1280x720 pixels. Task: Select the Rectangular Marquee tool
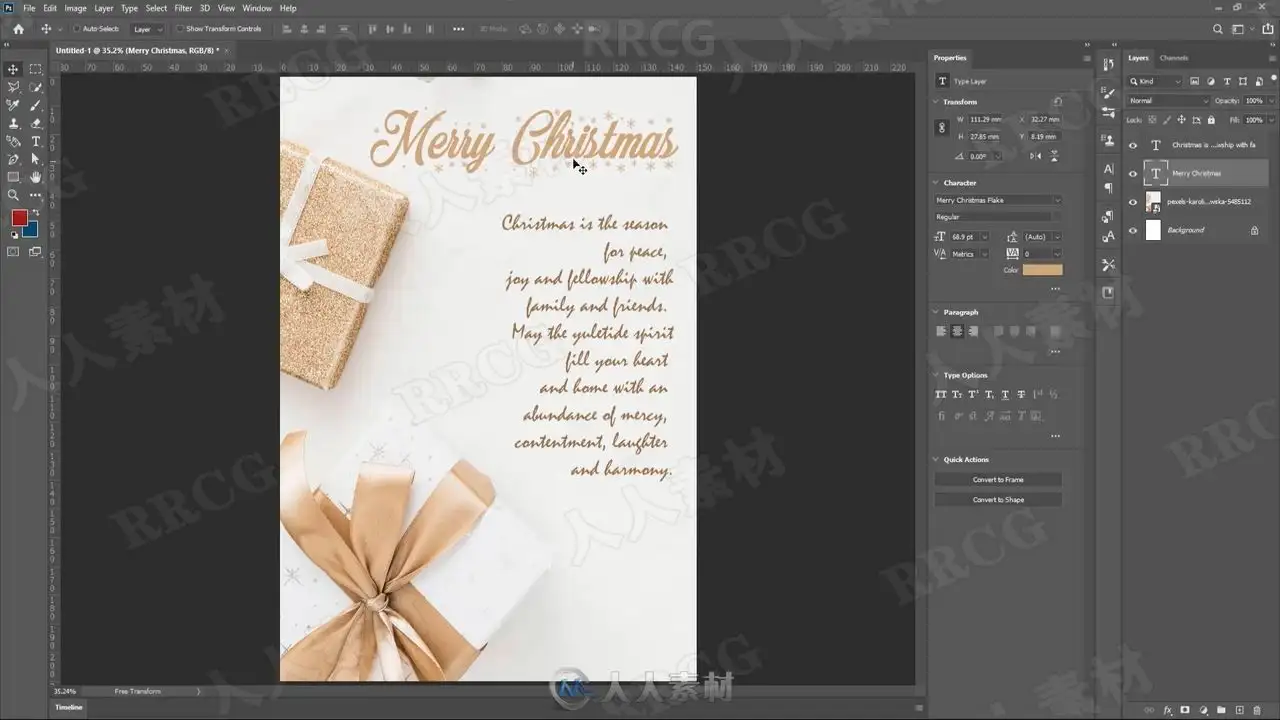[35, 69]
